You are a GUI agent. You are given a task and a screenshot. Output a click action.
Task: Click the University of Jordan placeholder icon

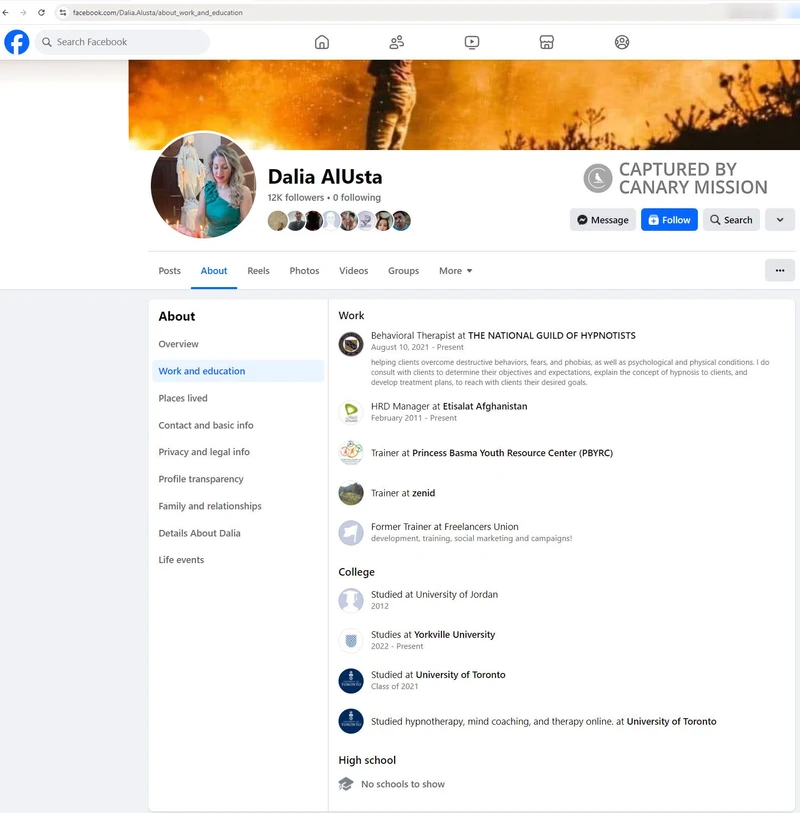click(351, 600)
